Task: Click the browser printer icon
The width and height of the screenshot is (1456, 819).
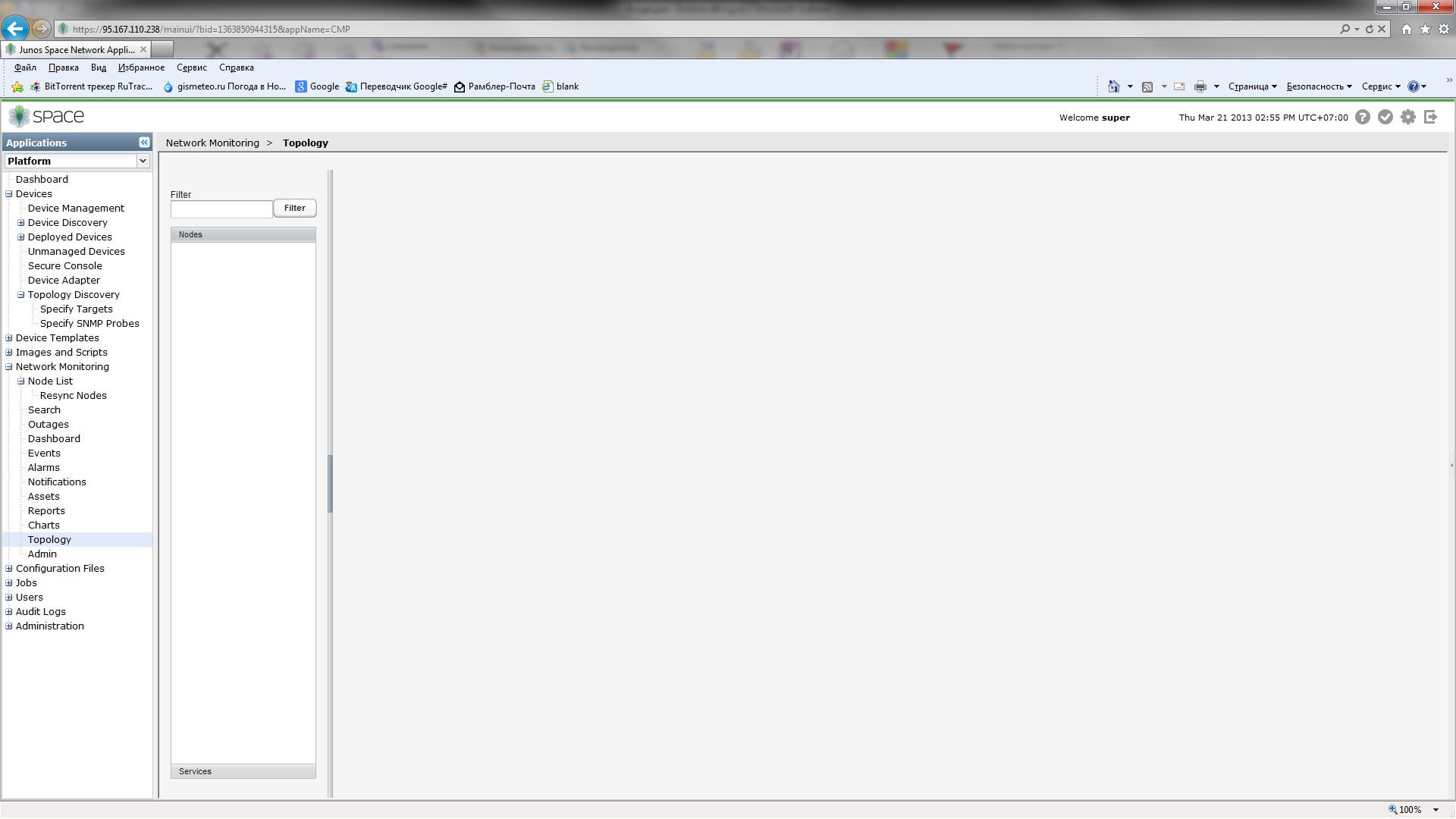Action: click(x=1200, y=86)
